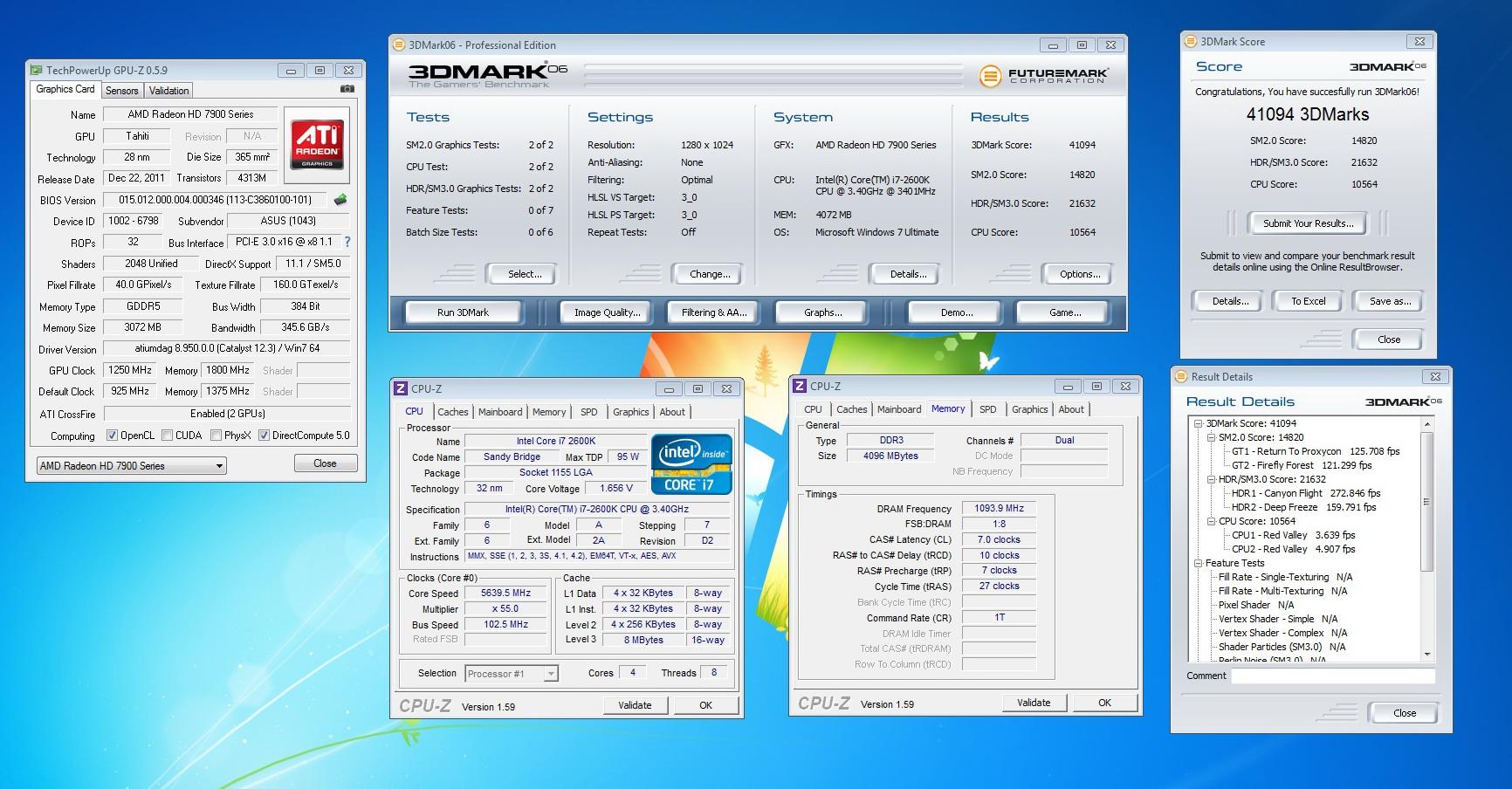The image size is (1512, 789).
Task: Click the Futuremark logo in 3DMark06
Action: 1044,76
